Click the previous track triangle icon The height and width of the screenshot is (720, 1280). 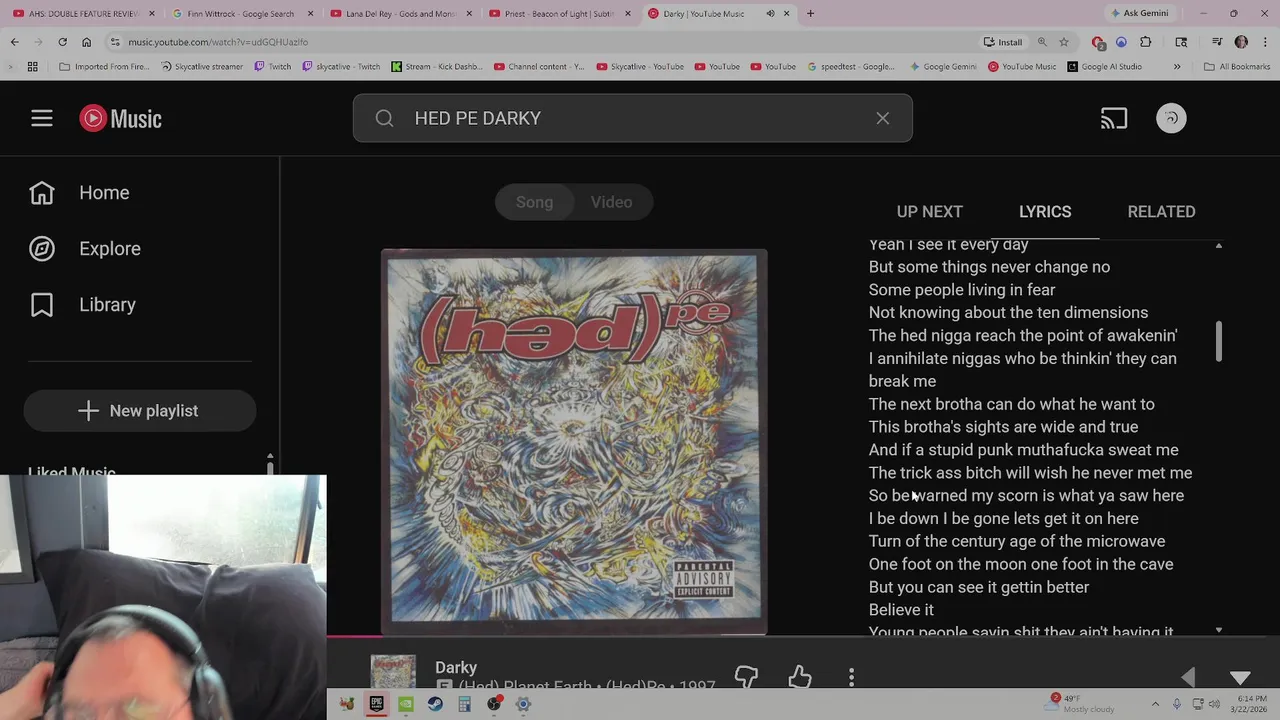click(x=1188, y=678)
